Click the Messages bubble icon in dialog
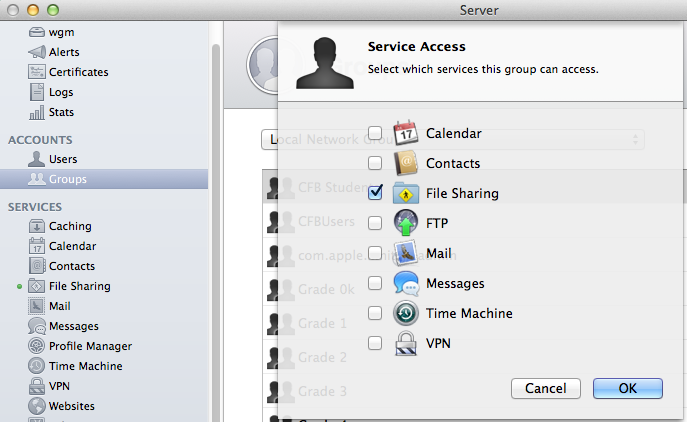The height and width of the screenshot is (422, 687). pos(405,283)
